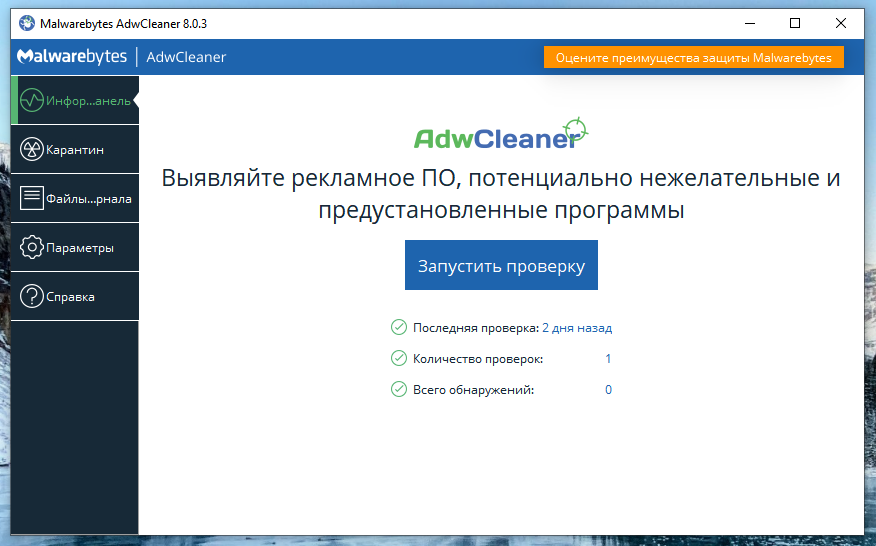Click checkmark icon next to Количество проверок
Screen dimensions: 876x546
click(399, 358)
